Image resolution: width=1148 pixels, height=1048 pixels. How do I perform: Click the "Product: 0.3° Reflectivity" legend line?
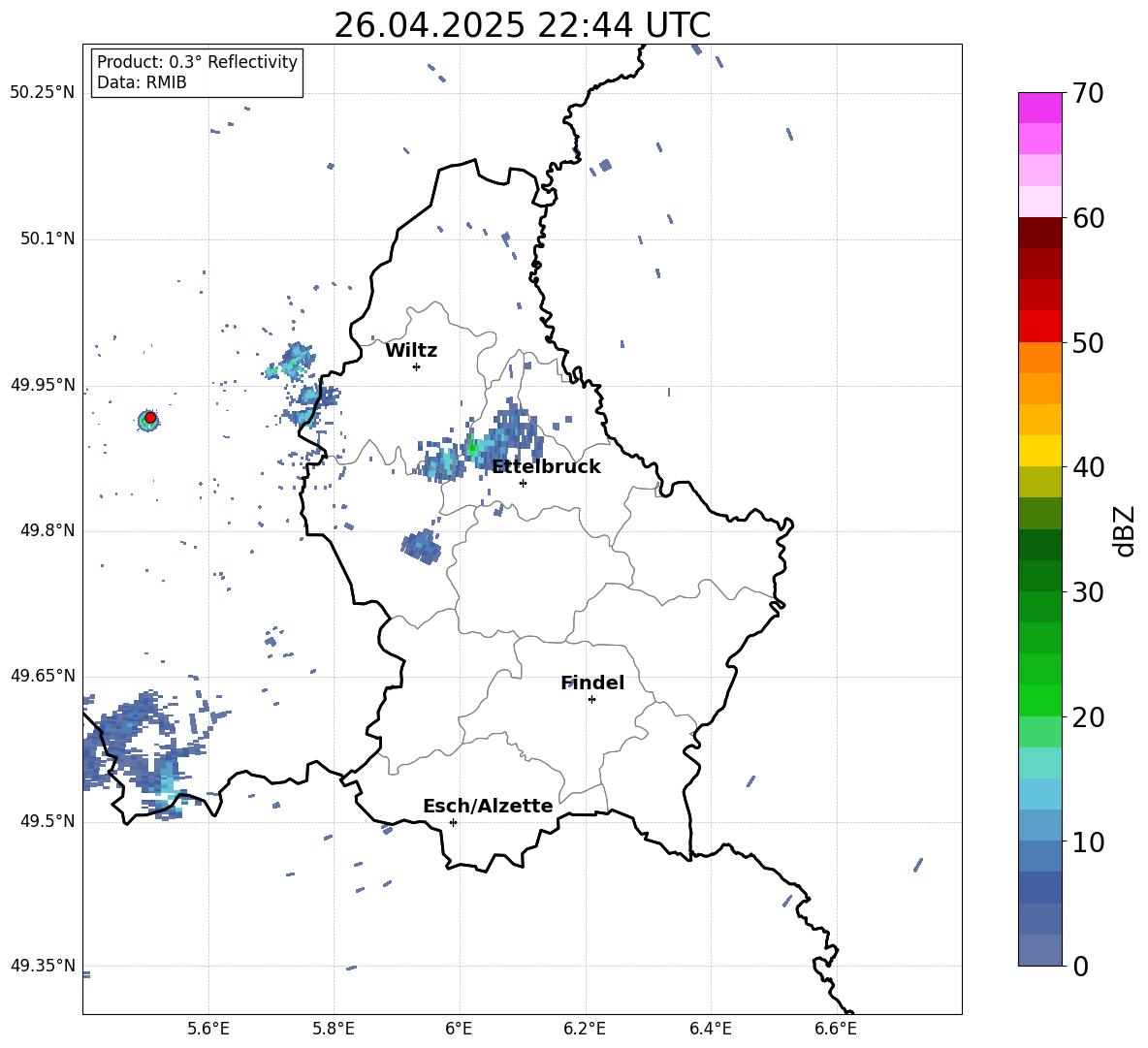click(x=197, y=62)
